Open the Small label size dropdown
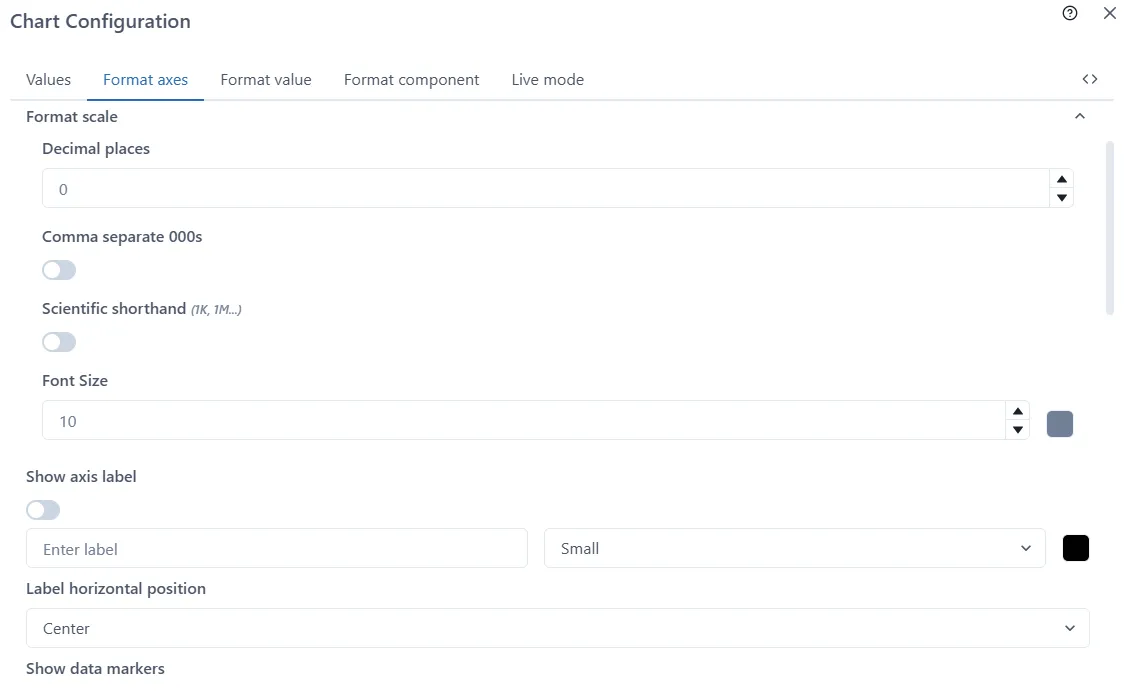The height and width of the screenshot is (691, 1129). 794,548
